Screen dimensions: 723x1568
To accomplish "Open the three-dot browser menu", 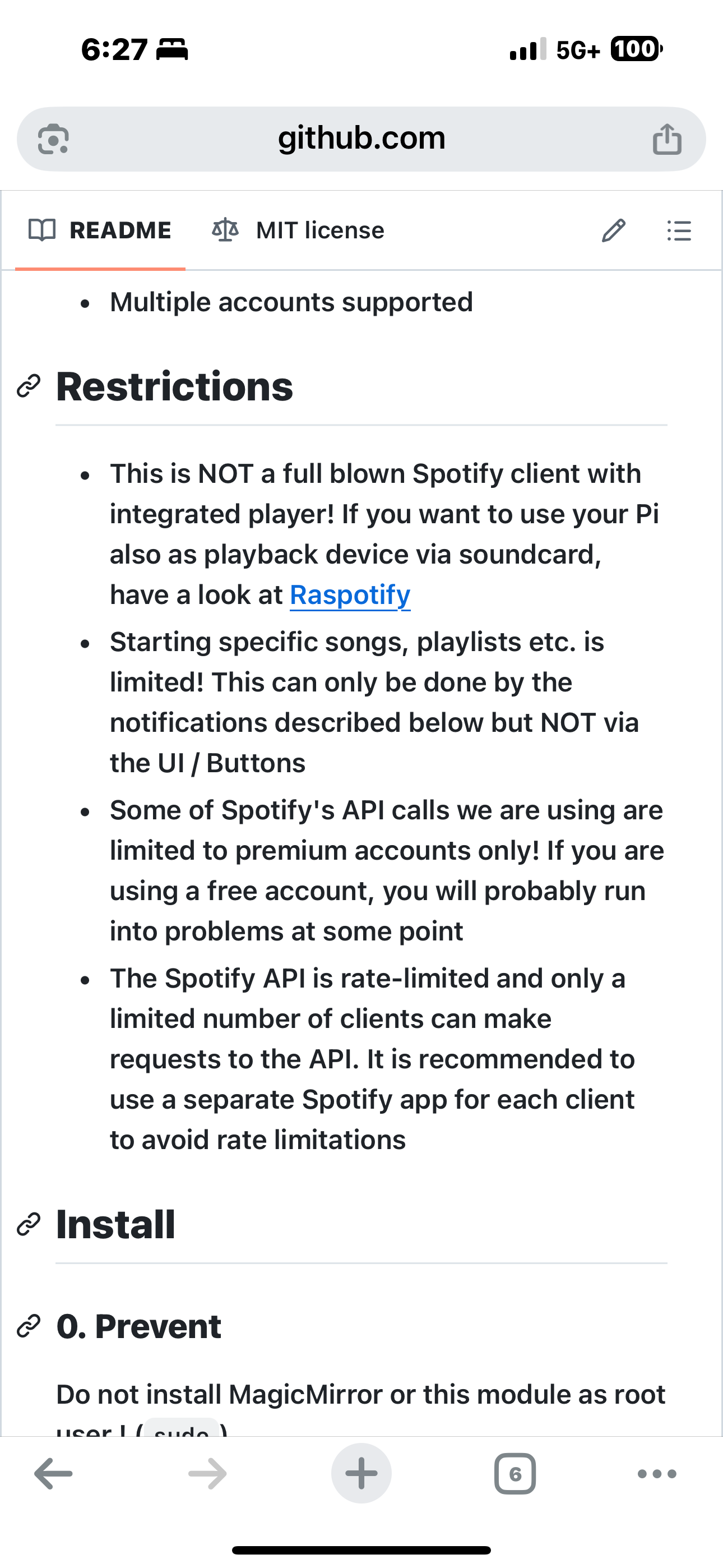I will [657, 1474].
